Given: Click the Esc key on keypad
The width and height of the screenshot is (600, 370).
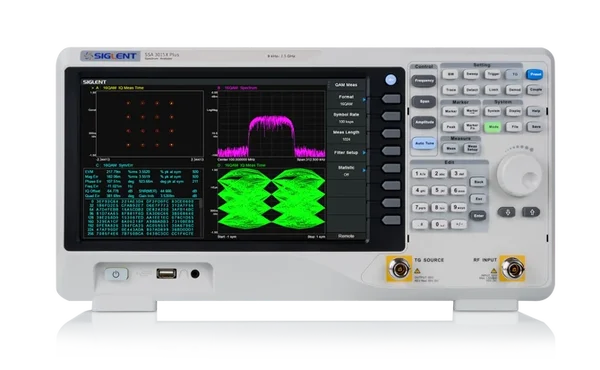Looking at the screenshot, I should (x=478, y=199).
